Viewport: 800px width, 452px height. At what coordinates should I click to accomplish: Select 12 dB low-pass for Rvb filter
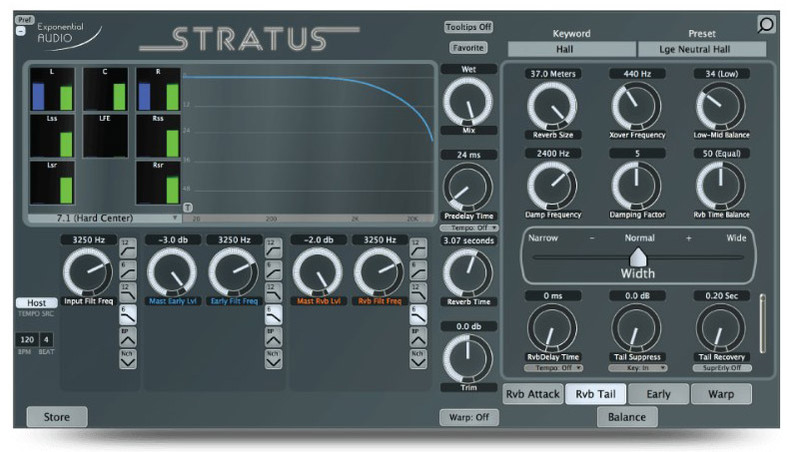(418, 293)
